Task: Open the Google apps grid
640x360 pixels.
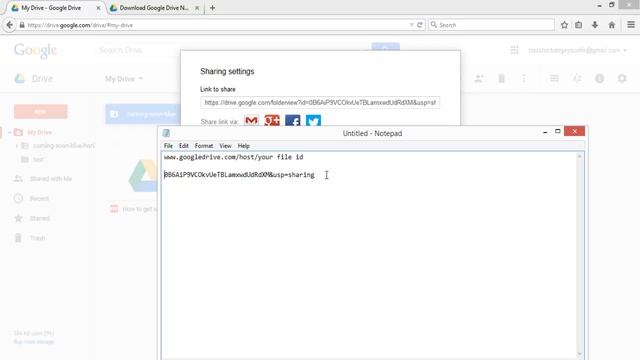Action: [514, 50]
